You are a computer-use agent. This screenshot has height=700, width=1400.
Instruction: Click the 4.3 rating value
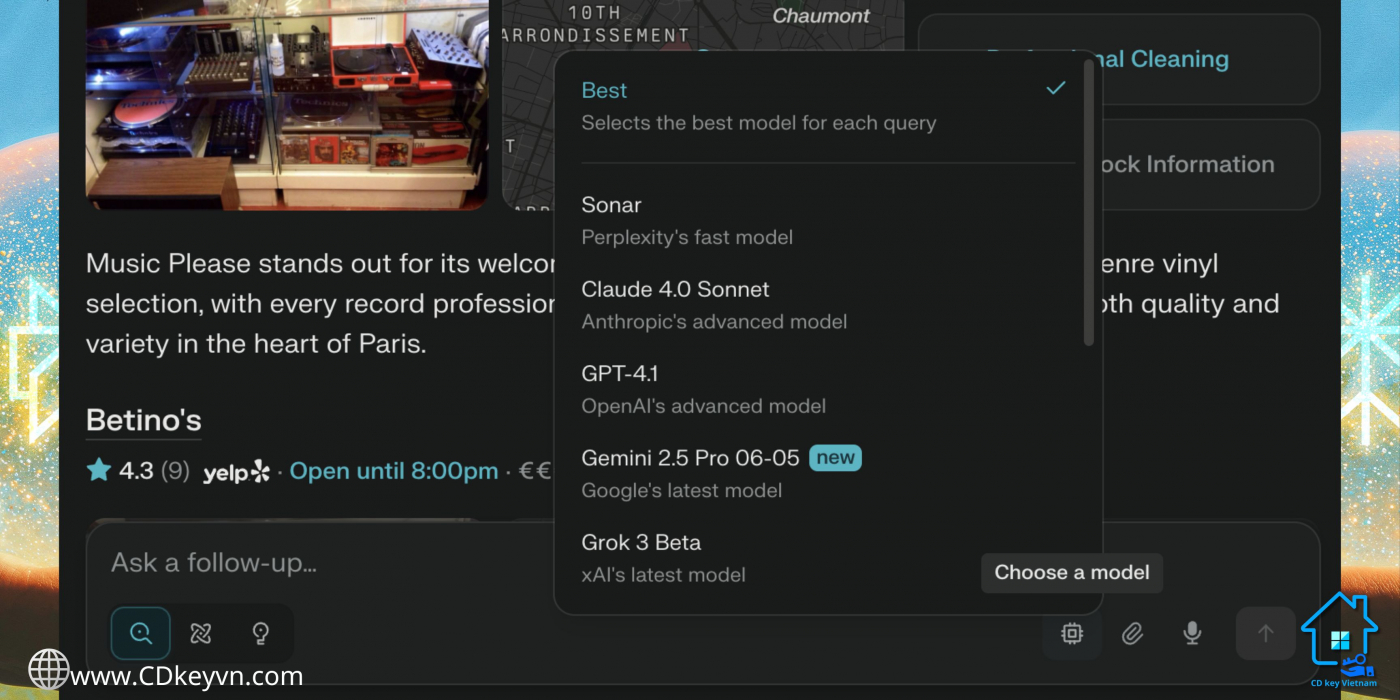(x=136, y=471)
